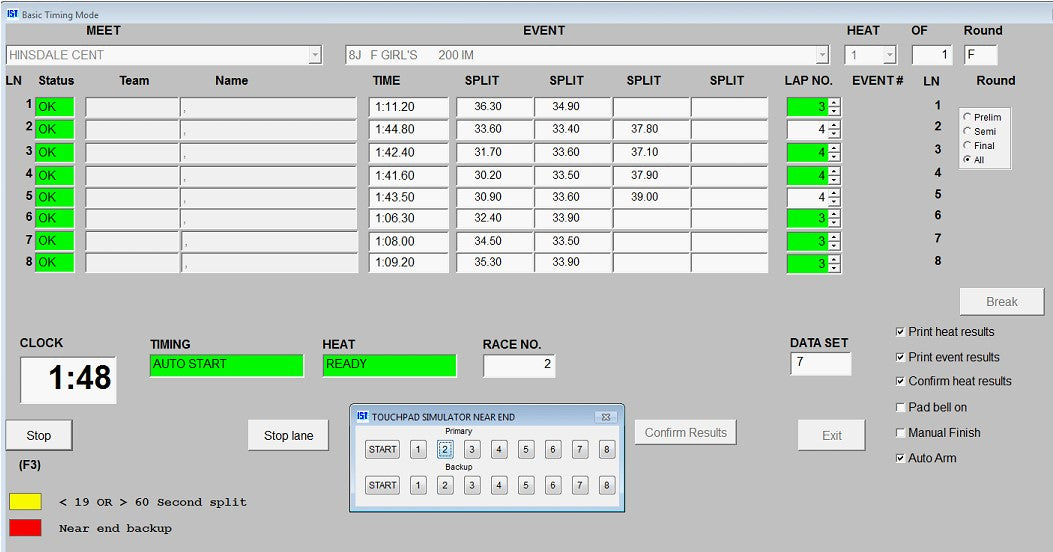Screen dimensions: 1053x552
Task: Close the Touchpad Simulator Near End dialog
Action: pos(606,417)
